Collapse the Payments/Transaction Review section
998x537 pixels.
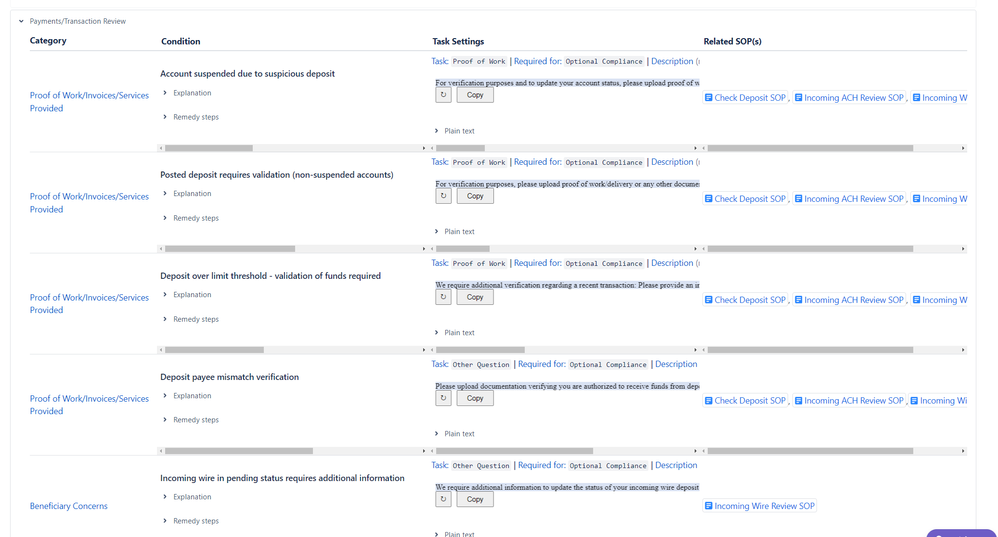(21, 21)
